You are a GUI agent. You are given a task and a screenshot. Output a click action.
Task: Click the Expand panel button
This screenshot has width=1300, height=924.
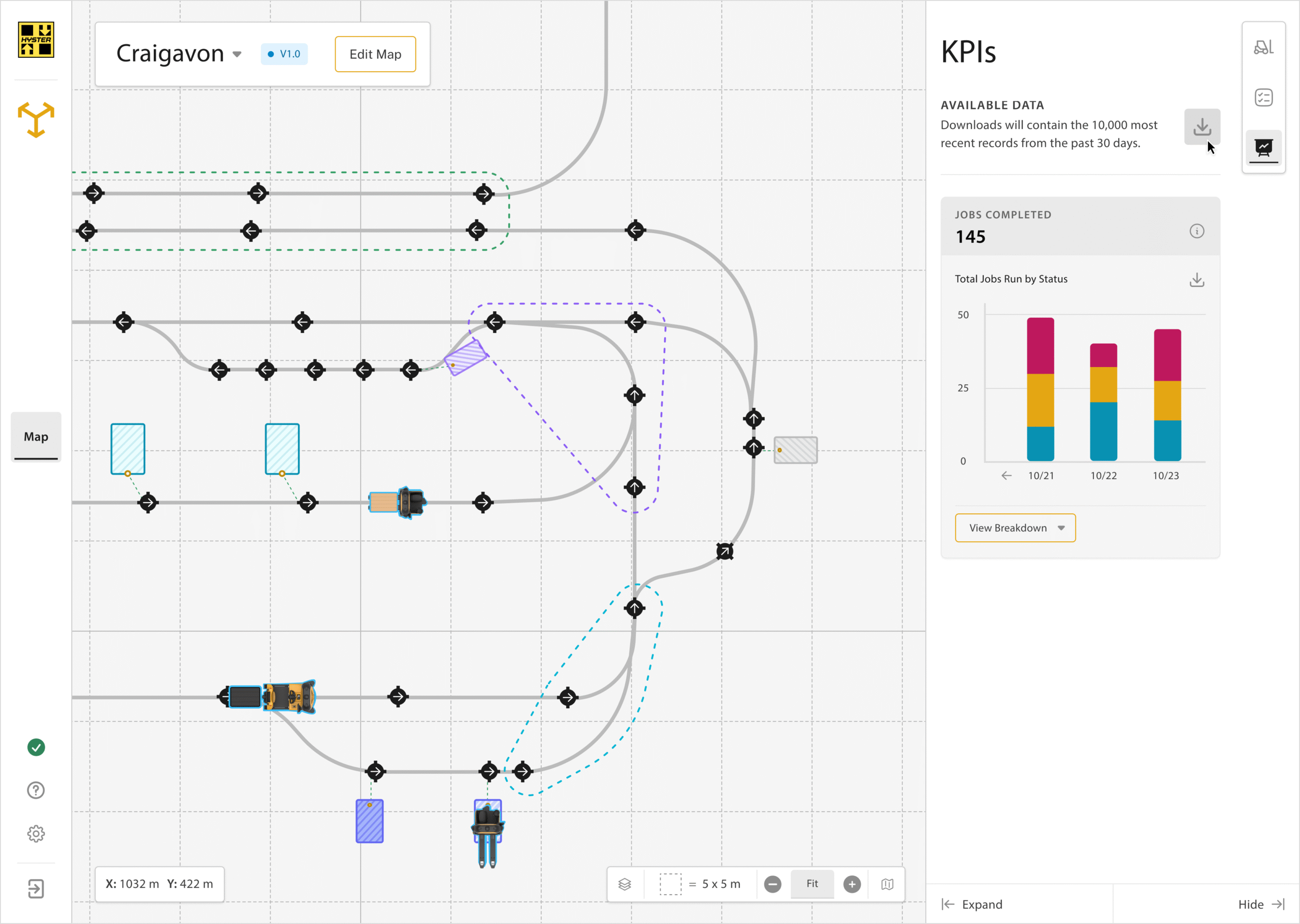coord(972,904)
